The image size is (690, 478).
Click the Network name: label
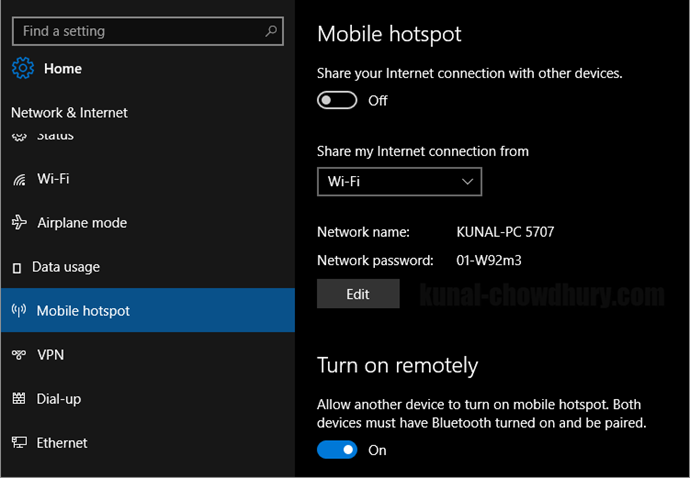pyautogui.click(x=363, y=232)
